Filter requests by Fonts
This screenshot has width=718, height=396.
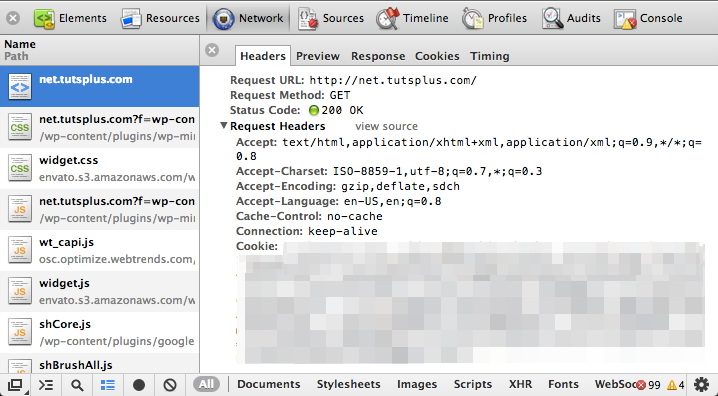coord(563,384)
